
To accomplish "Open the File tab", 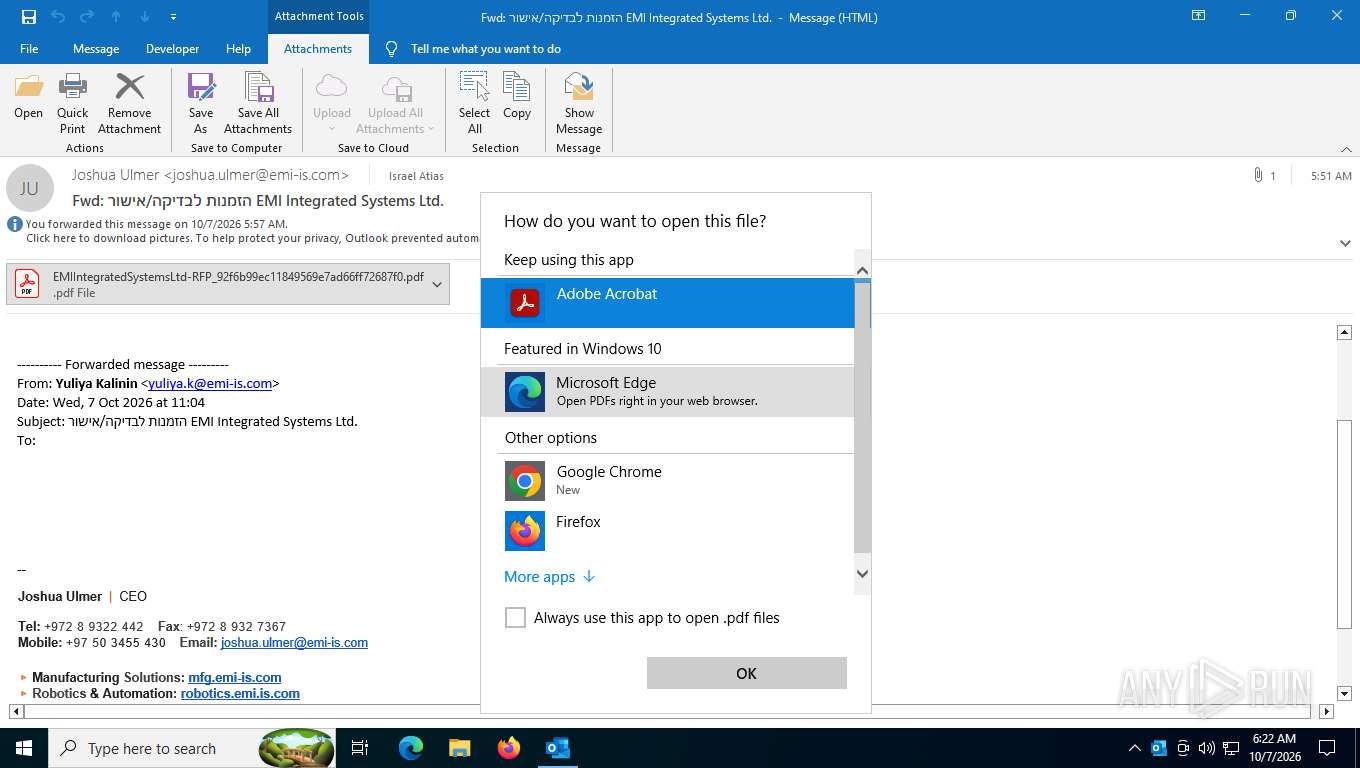I will point(29,48).
